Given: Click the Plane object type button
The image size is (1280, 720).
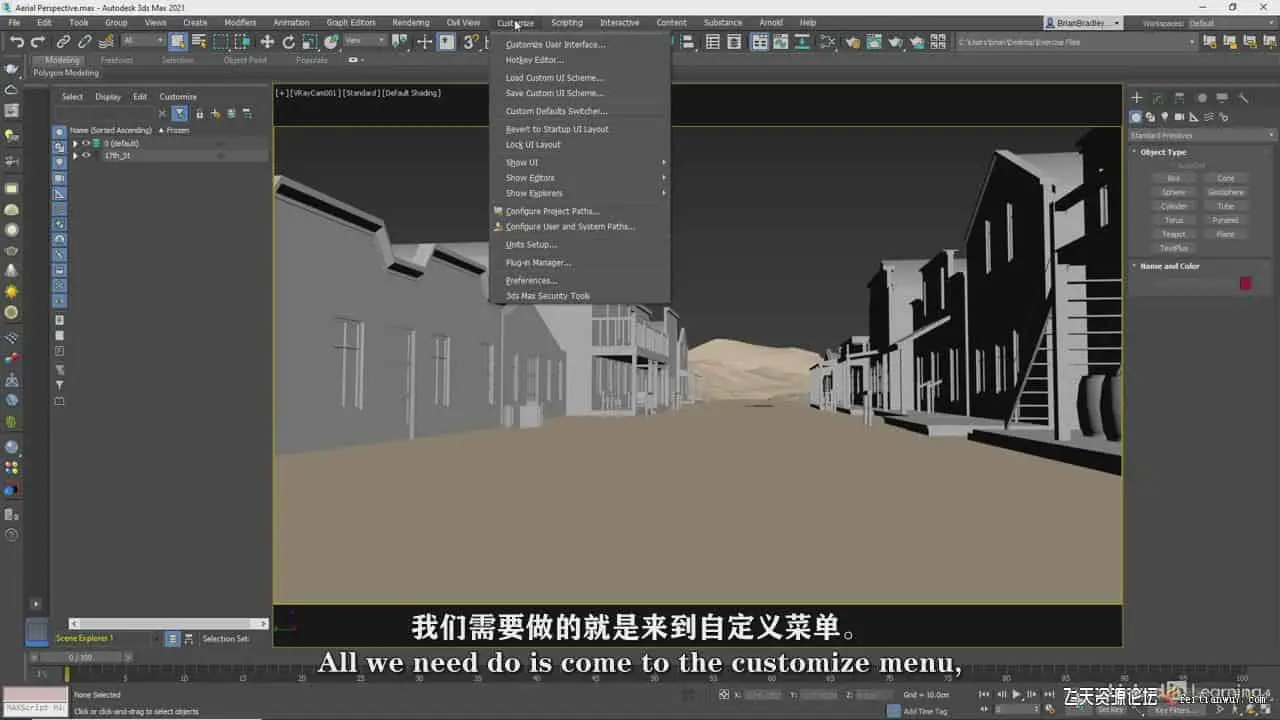Looking at the screenshot, I should pos(1226,234).
